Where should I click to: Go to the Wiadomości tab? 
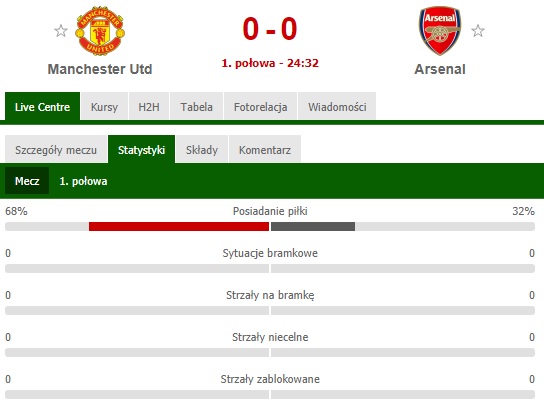click(x=337, y=107)
